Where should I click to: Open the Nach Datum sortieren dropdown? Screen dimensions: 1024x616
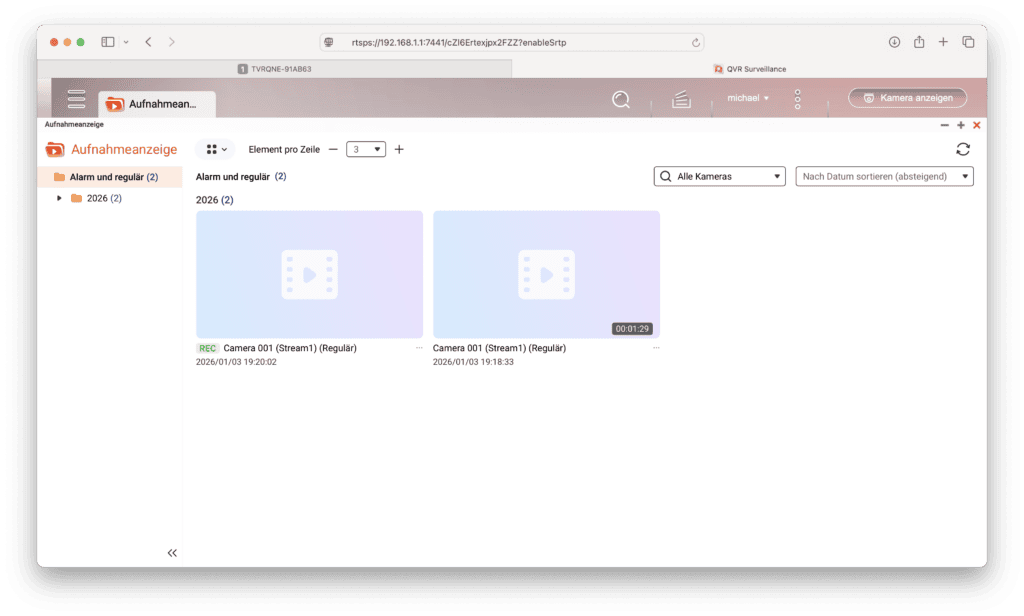click(x=884, y=176)
